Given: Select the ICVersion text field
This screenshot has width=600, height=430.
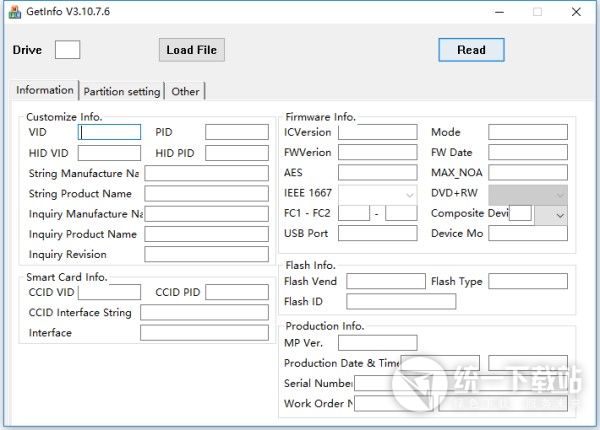Looking at the screenshot, I should (x=377, y=132).
